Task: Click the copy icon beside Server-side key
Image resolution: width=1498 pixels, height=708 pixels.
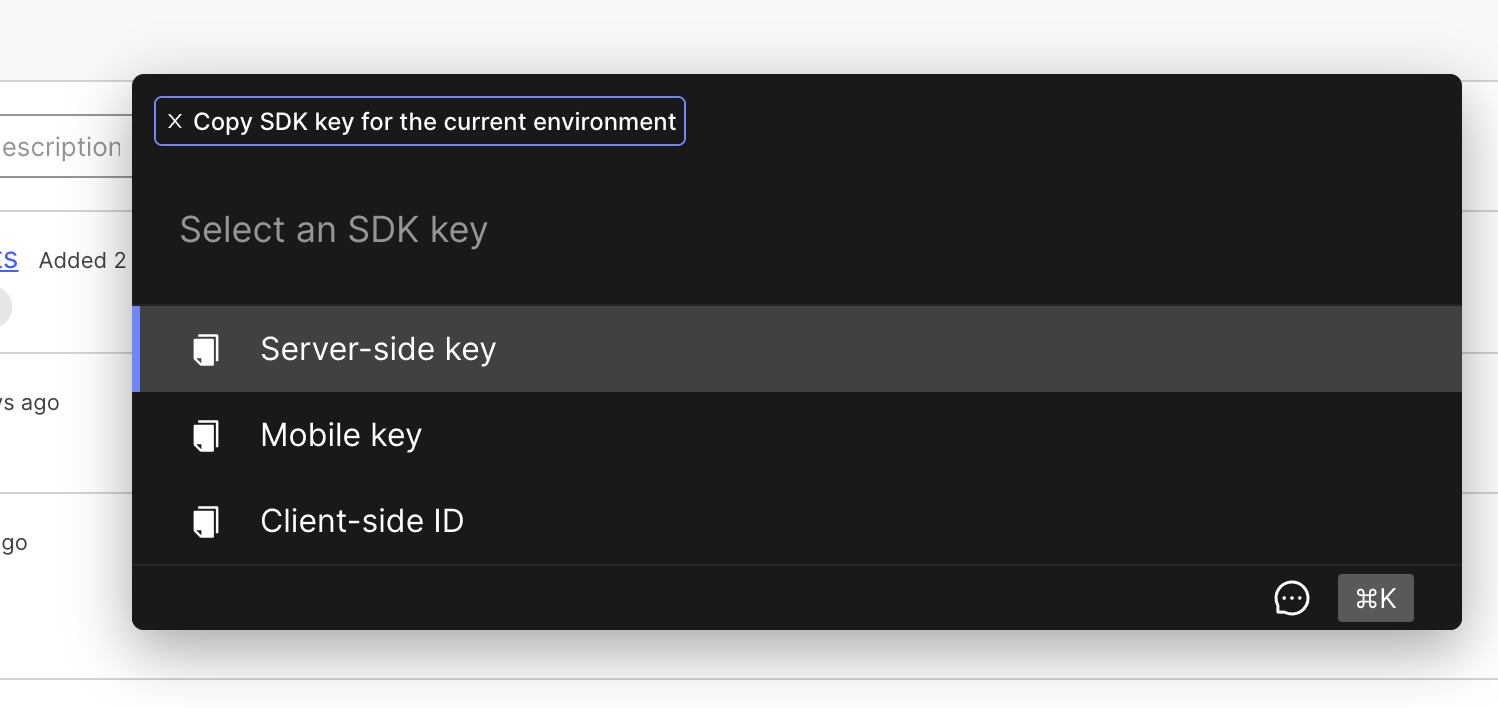Action: [205, 349]
